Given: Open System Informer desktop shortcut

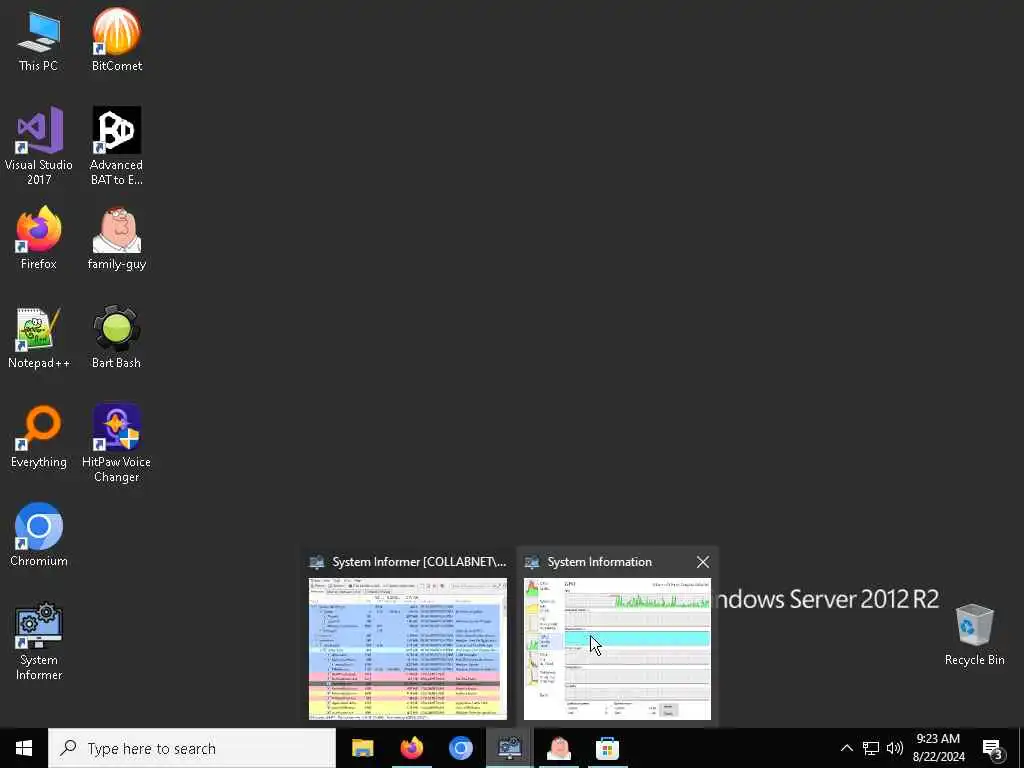Looking at the screenshot, I should click(38, 642).
